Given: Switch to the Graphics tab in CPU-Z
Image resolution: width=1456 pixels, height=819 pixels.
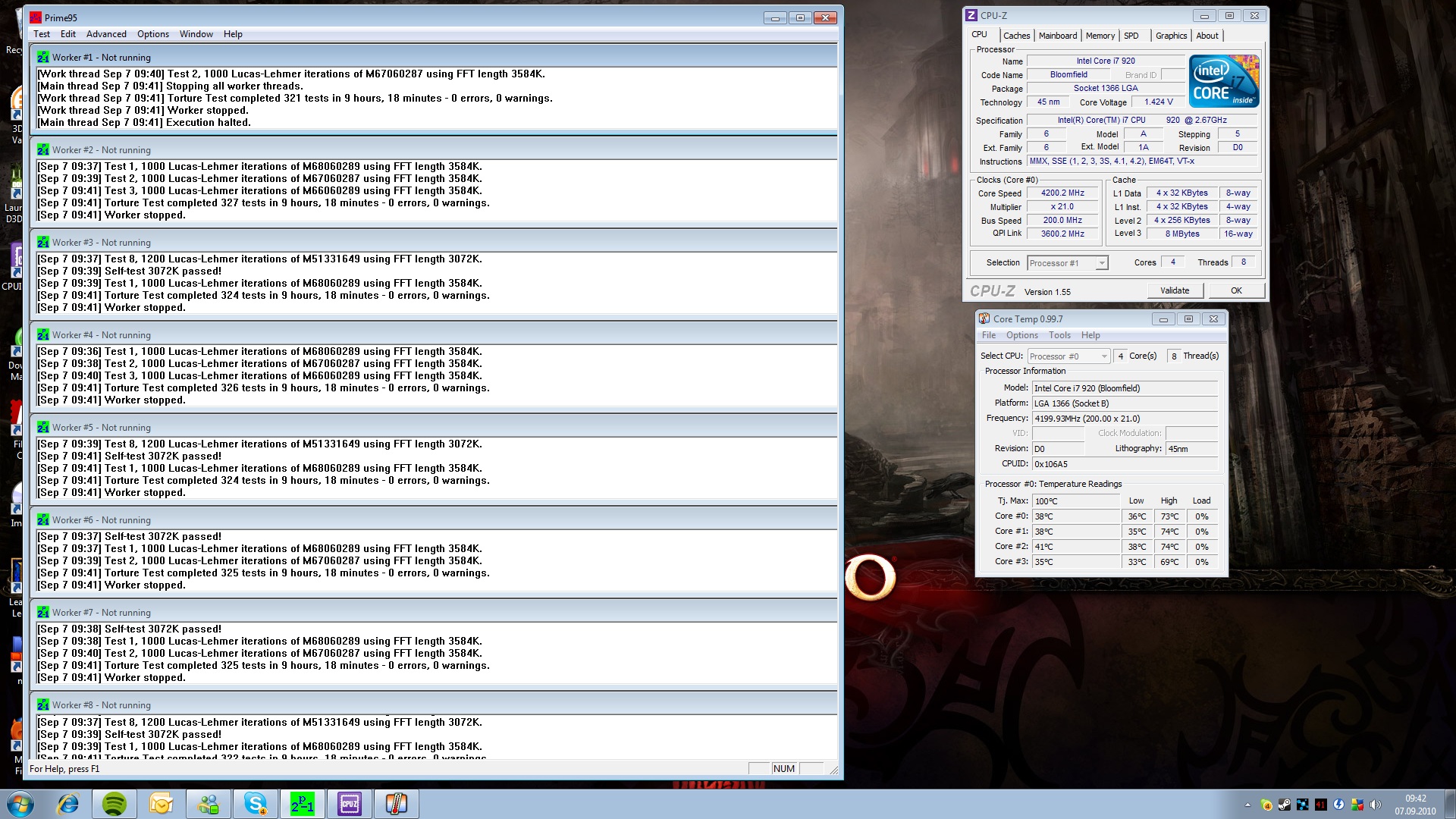Looking at the screenshot, I should (x=1172, y=36).
